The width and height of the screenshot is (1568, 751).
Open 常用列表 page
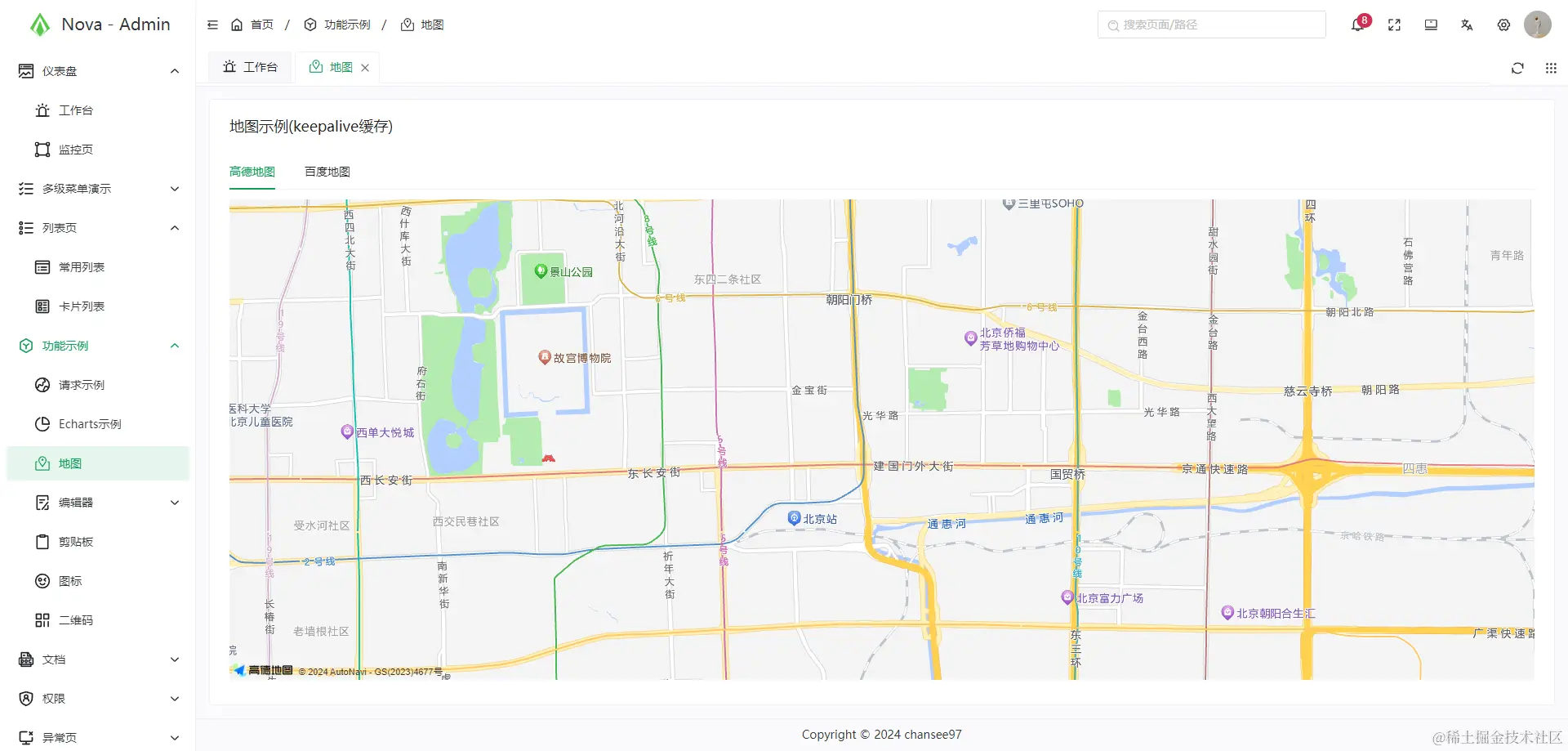(x=98, y=267)
